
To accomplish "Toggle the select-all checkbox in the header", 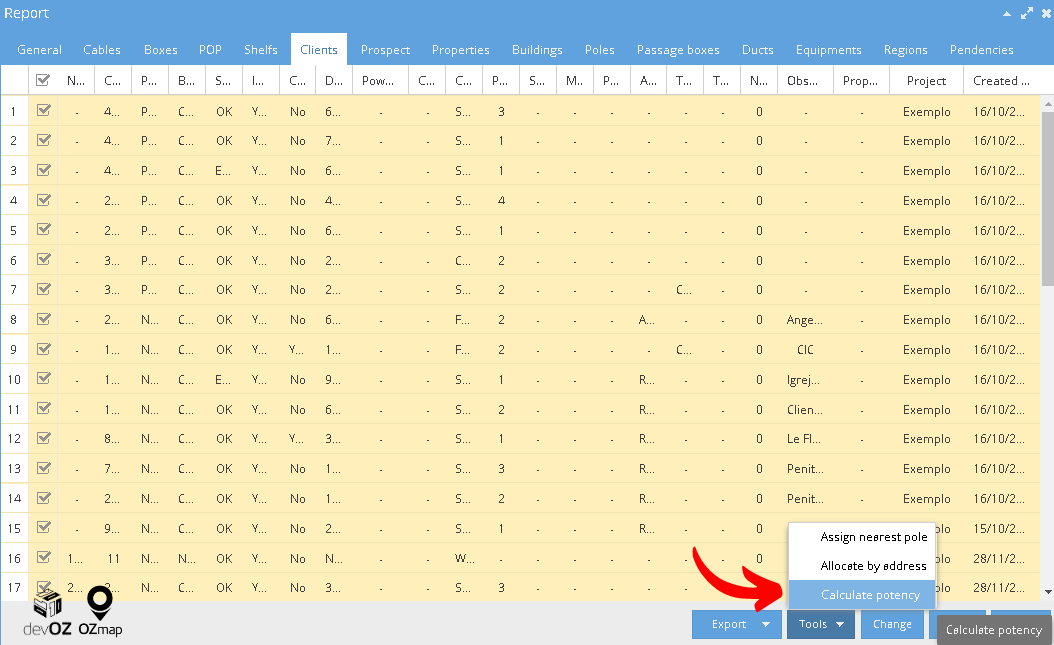I will point(43,80).
